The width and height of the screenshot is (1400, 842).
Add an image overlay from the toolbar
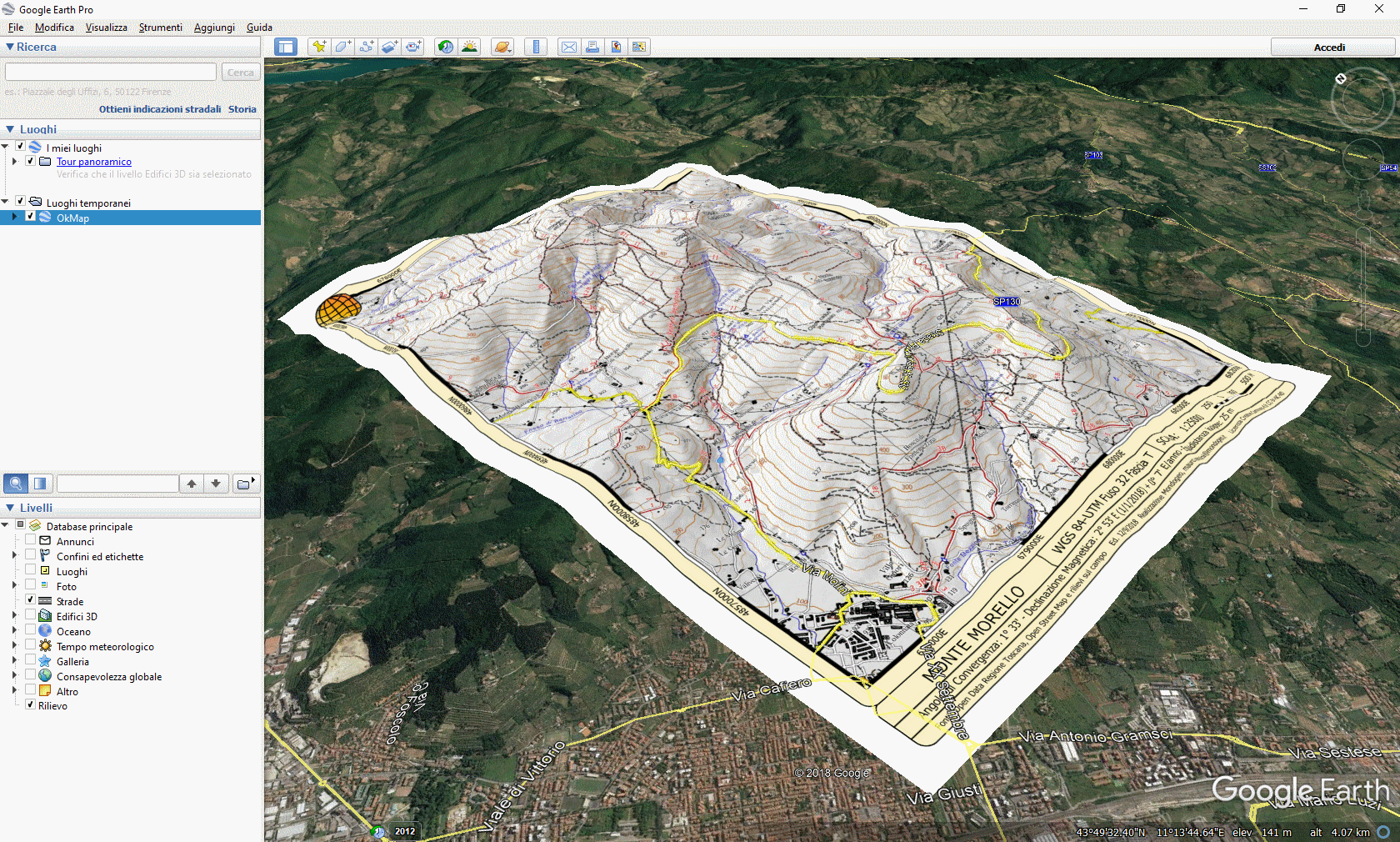point(389,47)
